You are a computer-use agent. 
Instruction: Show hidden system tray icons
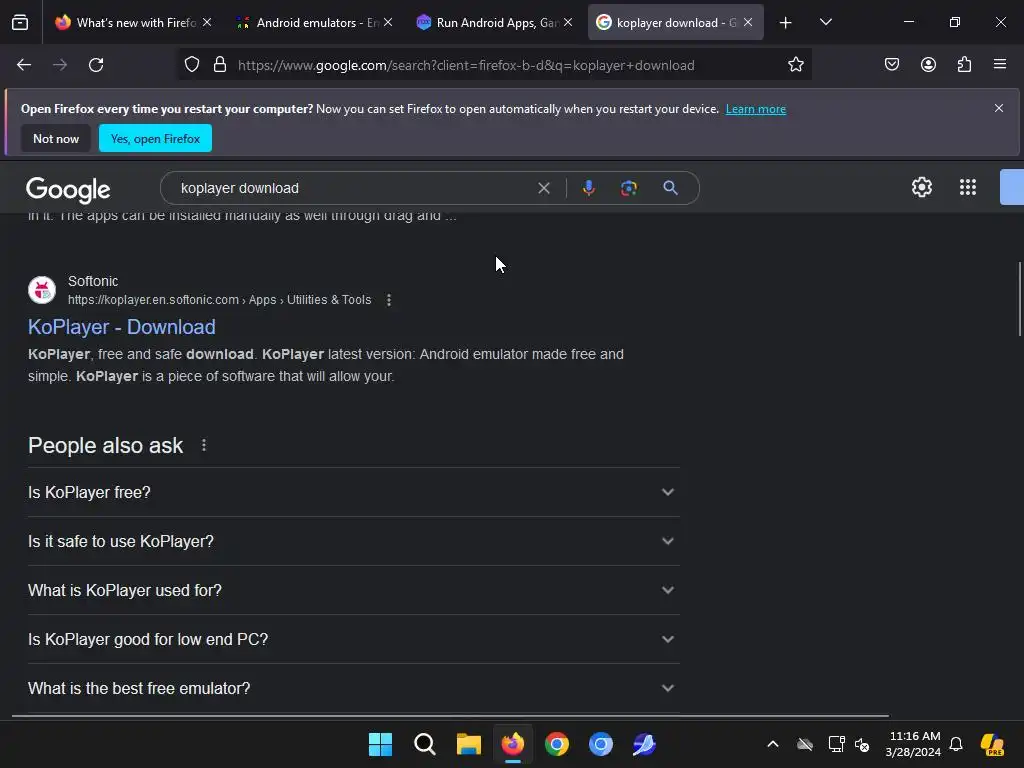tap(773, 744)
